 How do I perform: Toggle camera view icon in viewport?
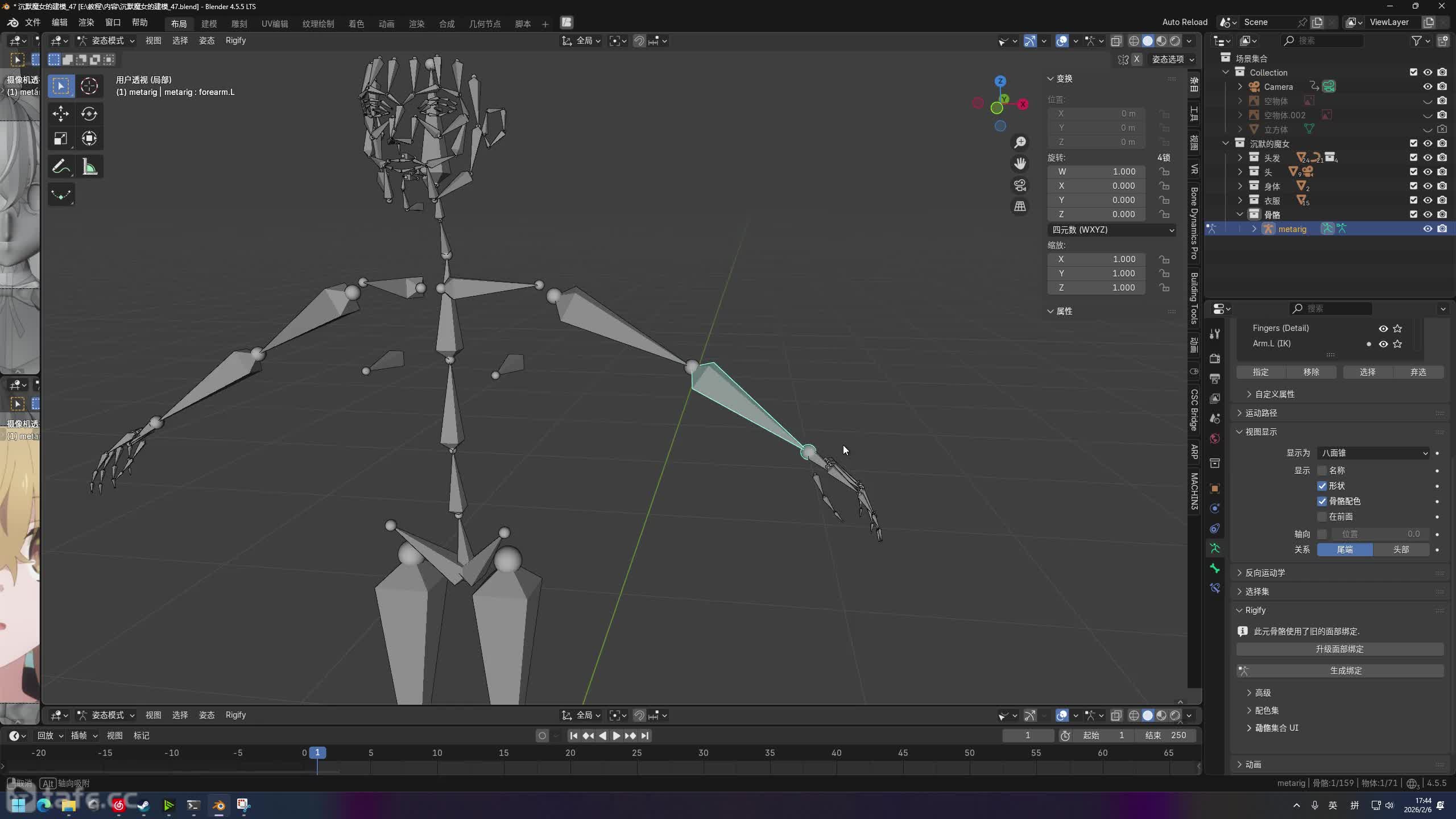1020,185
